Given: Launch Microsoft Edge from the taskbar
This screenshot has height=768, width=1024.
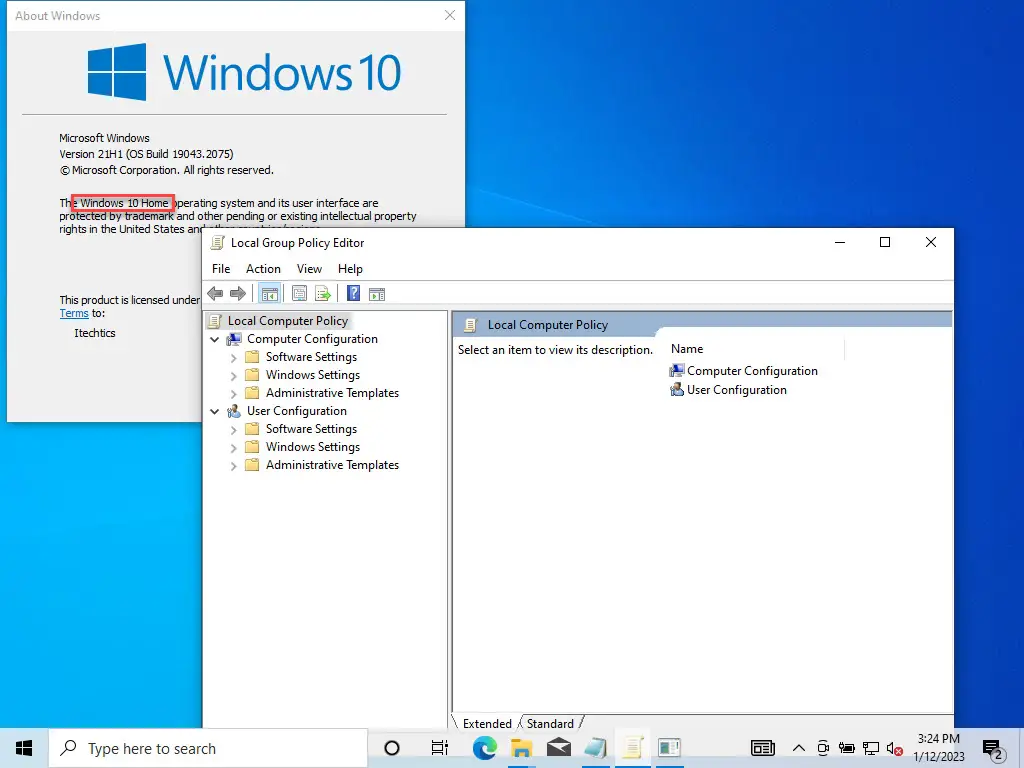Looking at the screenshot, I should pyautogui.click(x=485, y=748).
